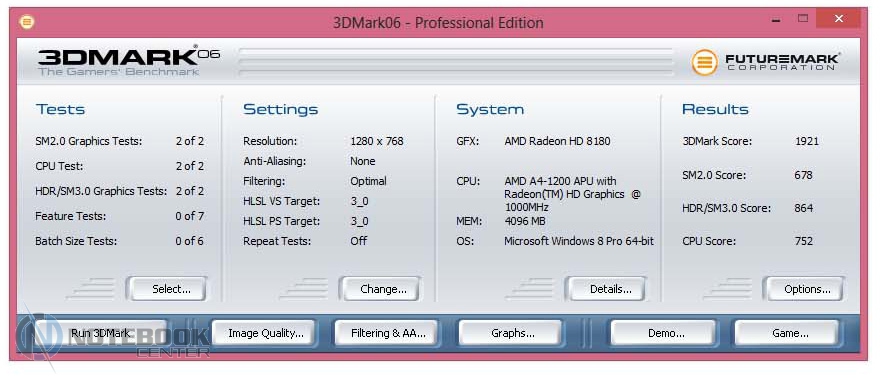Click the resolution value 1280 x 768

tap(377, 141)
